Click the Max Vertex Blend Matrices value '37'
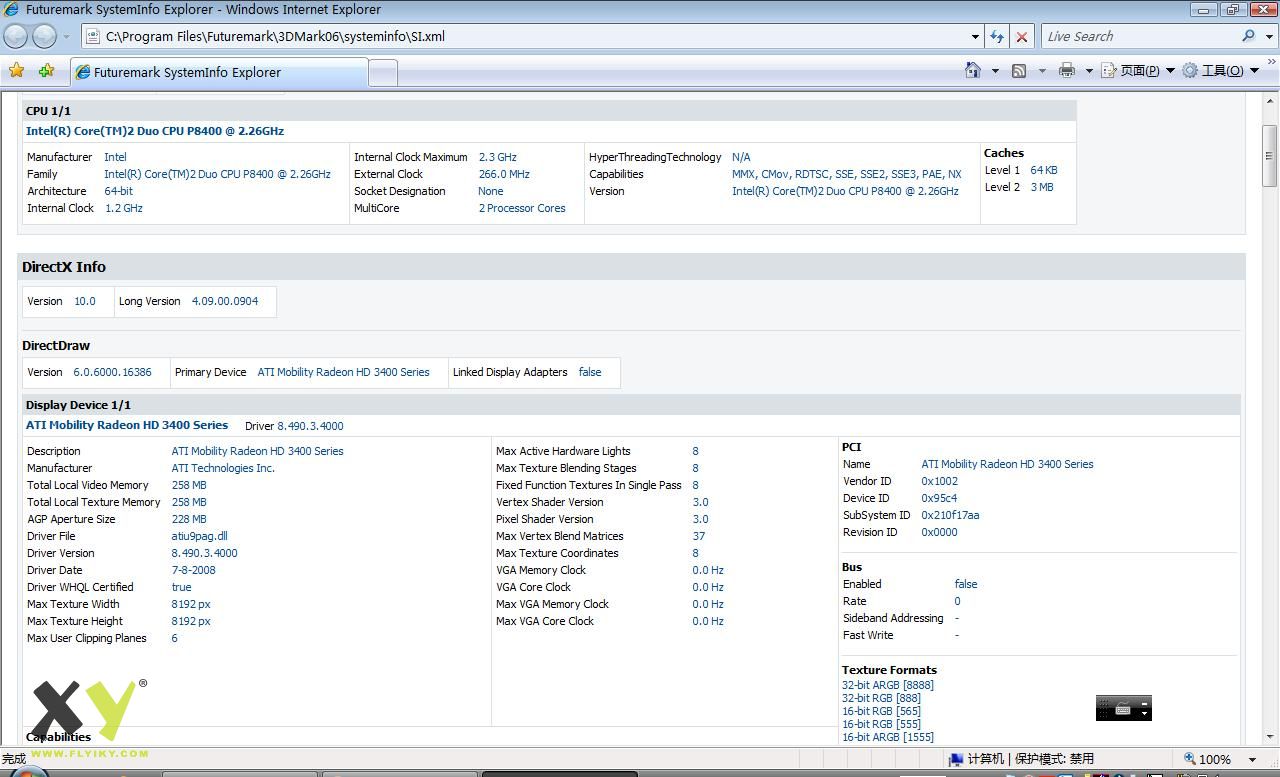This screenshot has height=777, width=1280. 699,536
